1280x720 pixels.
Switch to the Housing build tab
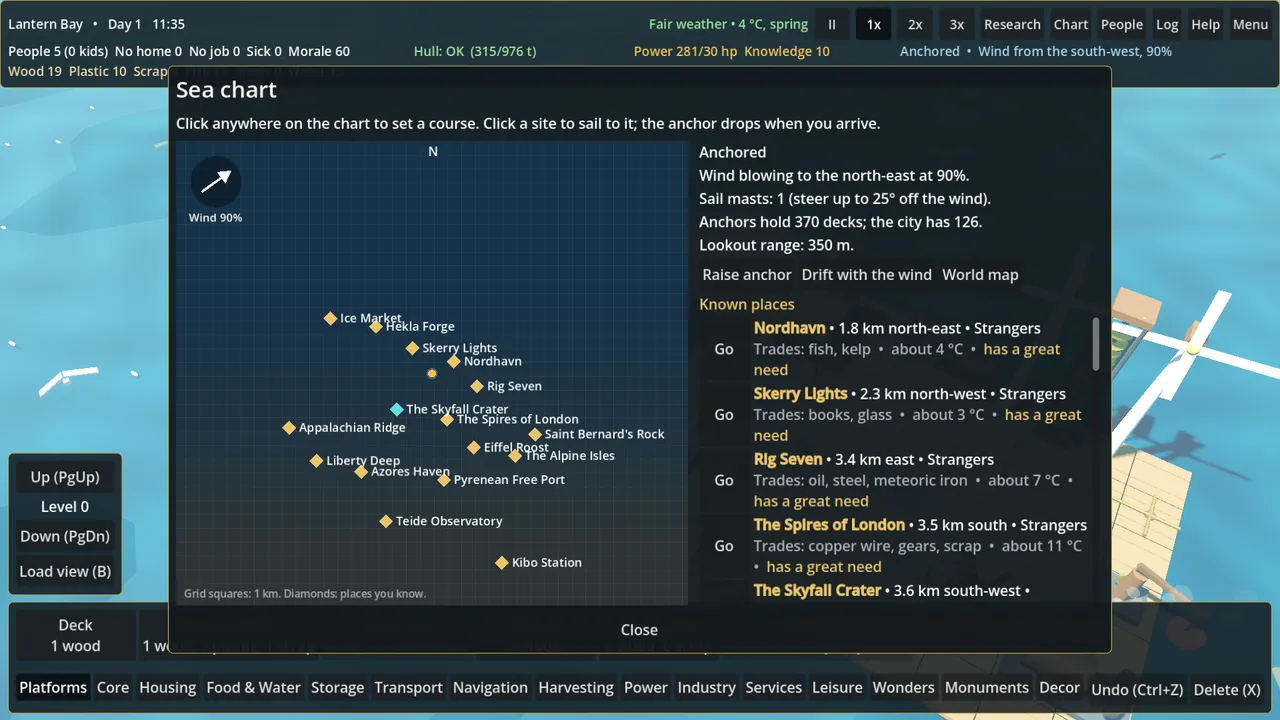tap(168, 688)
